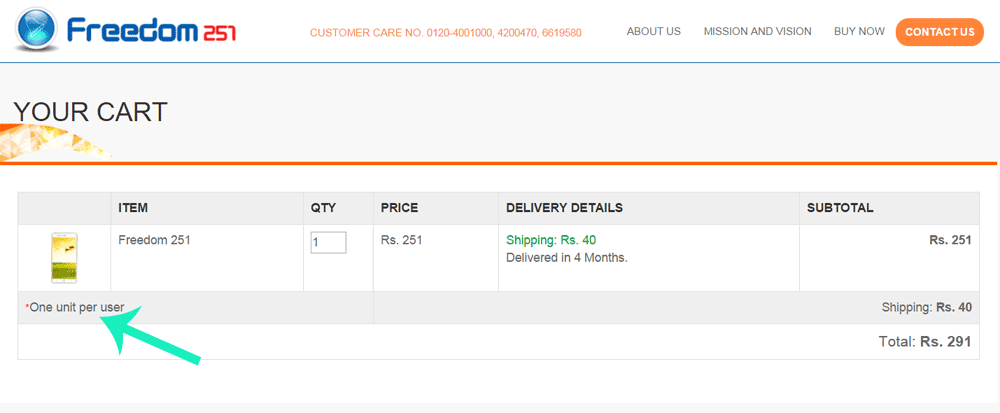Open the About Us menu item

[x=654, y=31]
